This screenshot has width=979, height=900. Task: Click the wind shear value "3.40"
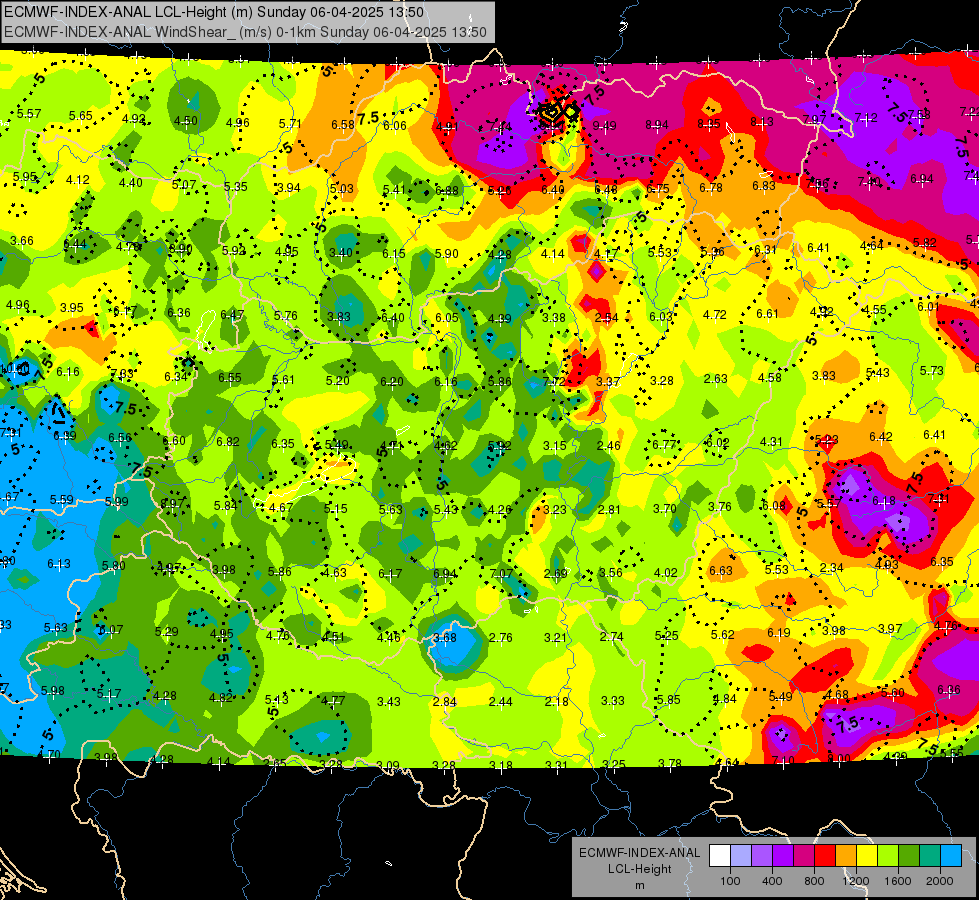pos(340,252)
